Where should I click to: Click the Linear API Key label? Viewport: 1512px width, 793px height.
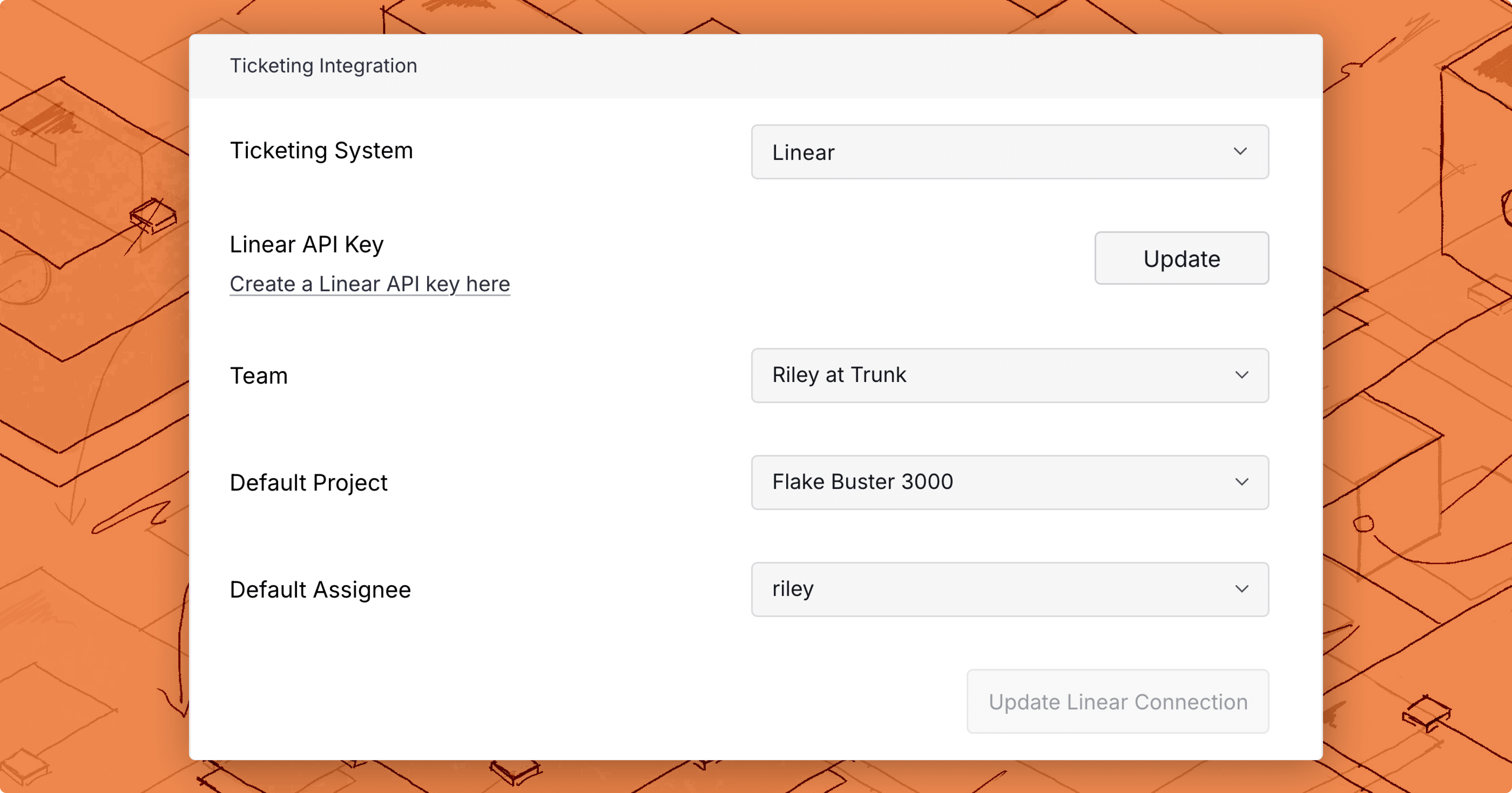[x=306, y=244]
